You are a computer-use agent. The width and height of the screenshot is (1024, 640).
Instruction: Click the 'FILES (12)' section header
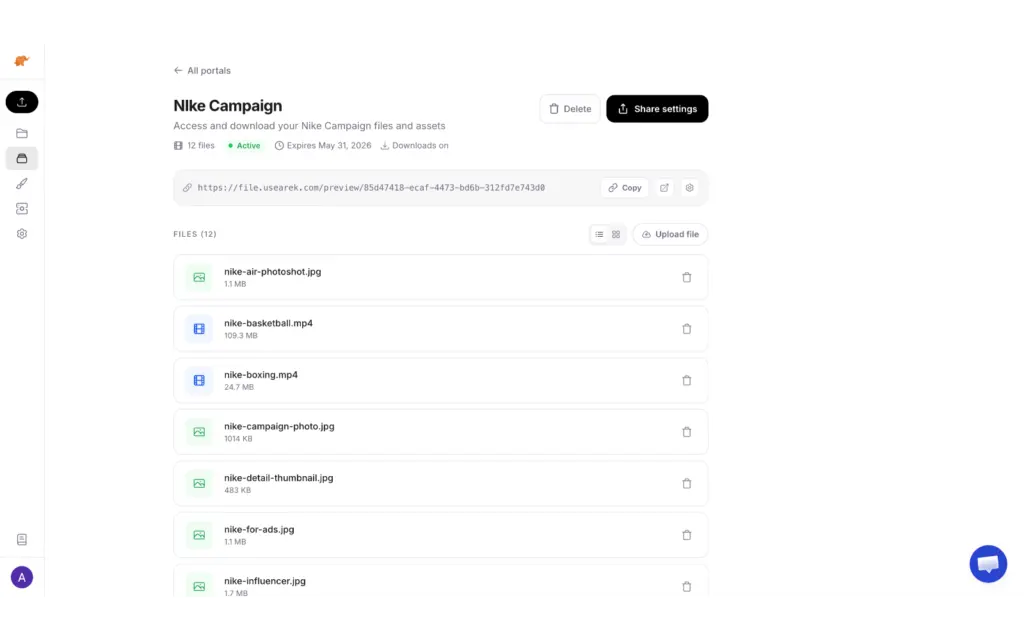click(x=195, y=234)
